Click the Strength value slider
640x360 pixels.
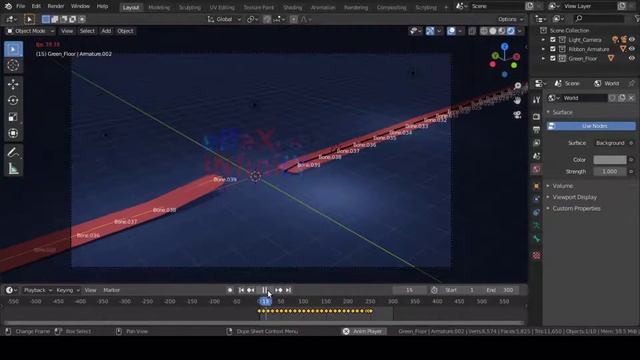610,172
